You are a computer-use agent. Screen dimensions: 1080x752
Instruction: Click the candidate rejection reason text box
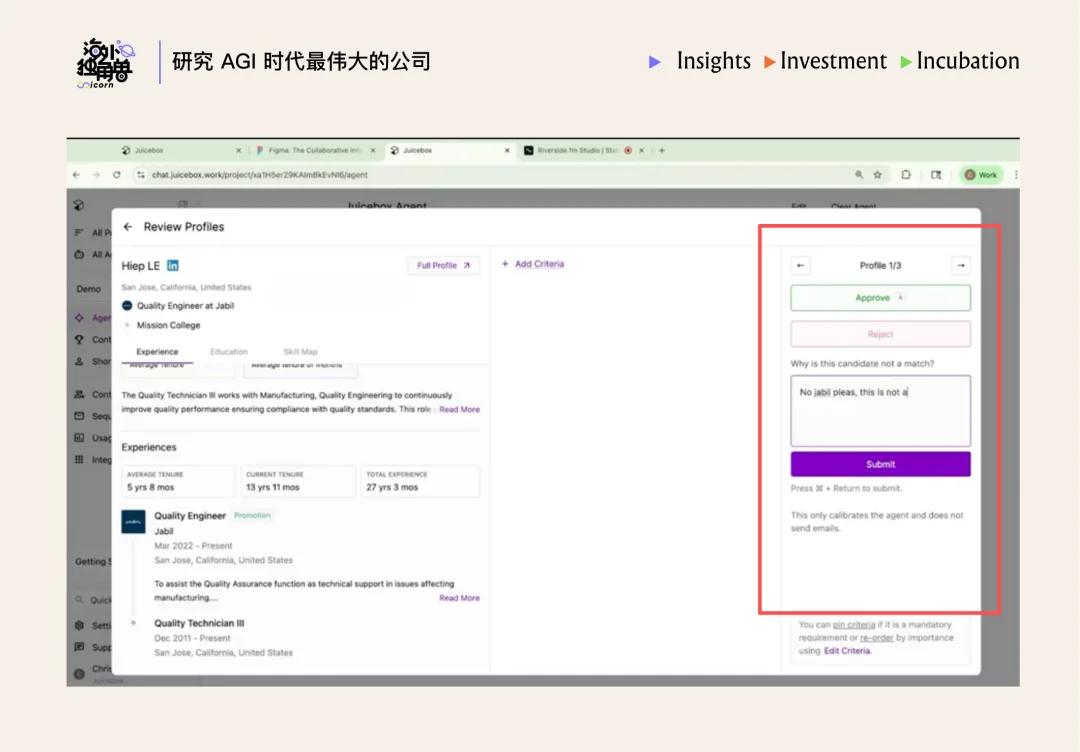pos(880,412)
